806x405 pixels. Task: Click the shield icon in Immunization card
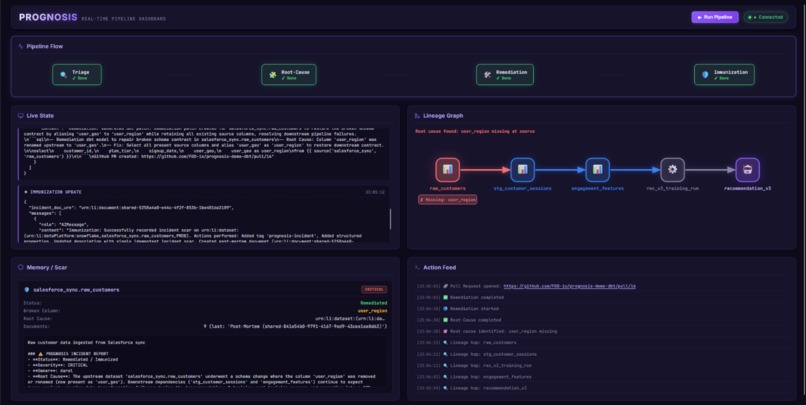click(x=705, y=75)
